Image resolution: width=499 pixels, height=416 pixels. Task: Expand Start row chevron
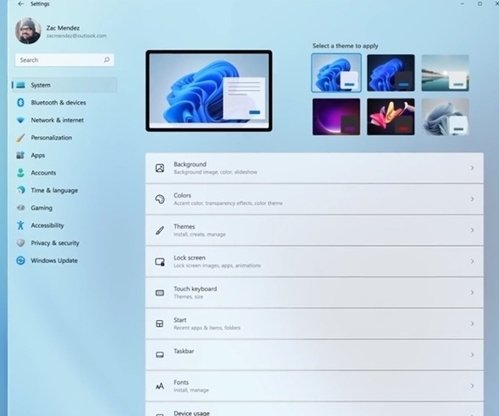coord(472,324)
